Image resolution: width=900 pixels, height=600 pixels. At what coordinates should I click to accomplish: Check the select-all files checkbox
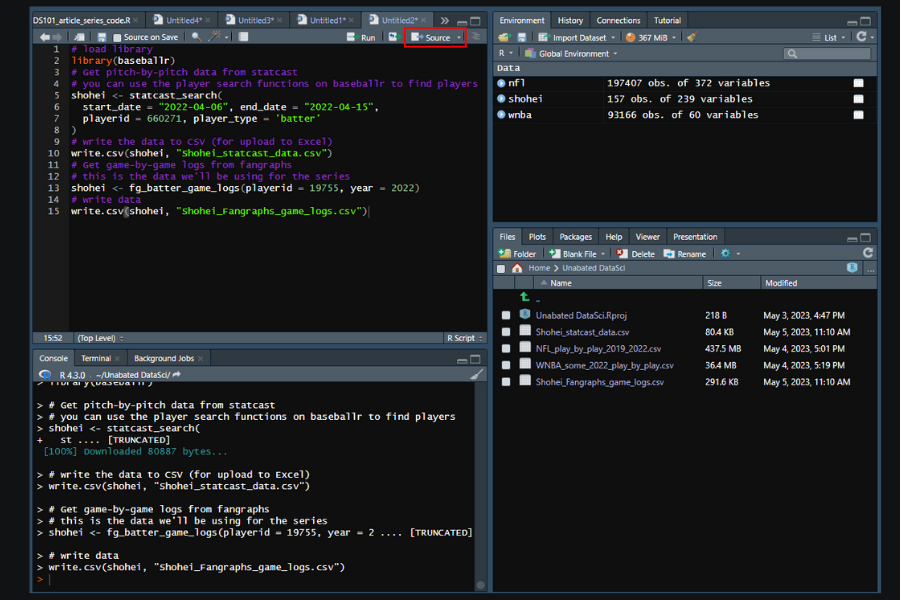(501, 269)
